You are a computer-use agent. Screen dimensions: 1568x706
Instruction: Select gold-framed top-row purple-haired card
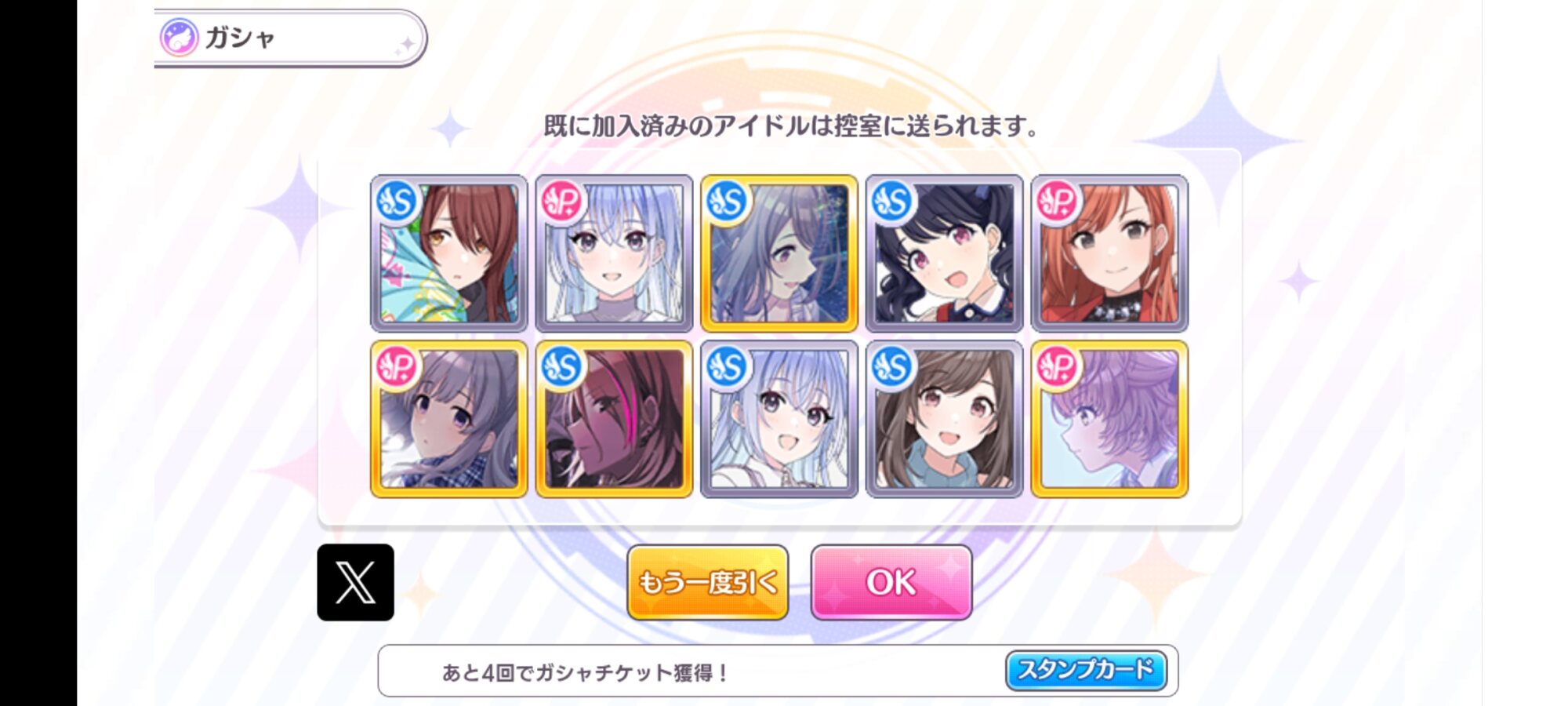(779, 253)
